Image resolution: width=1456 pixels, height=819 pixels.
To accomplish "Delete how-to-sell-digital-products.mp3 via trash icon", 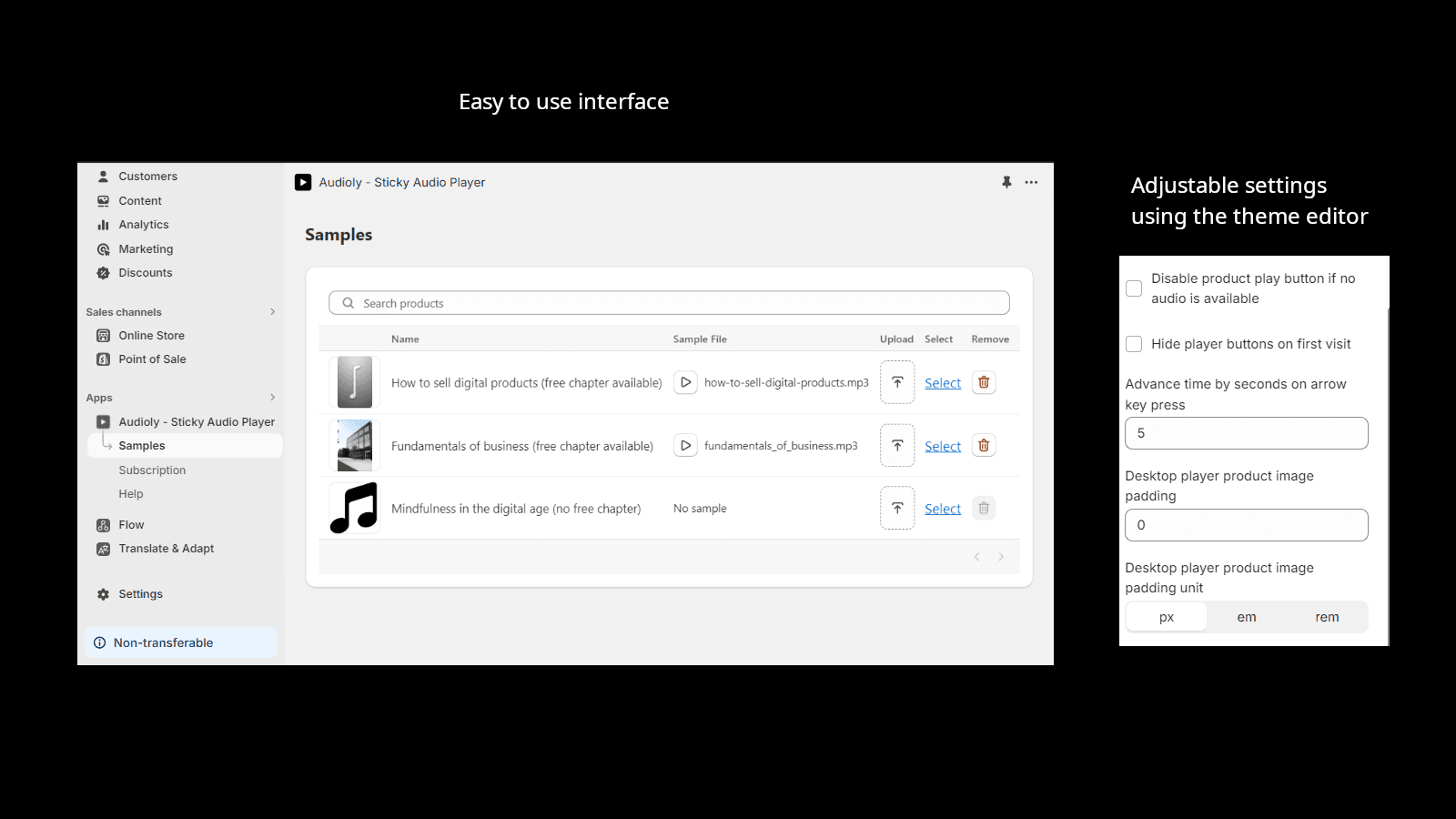I will (x=984, y=382).
